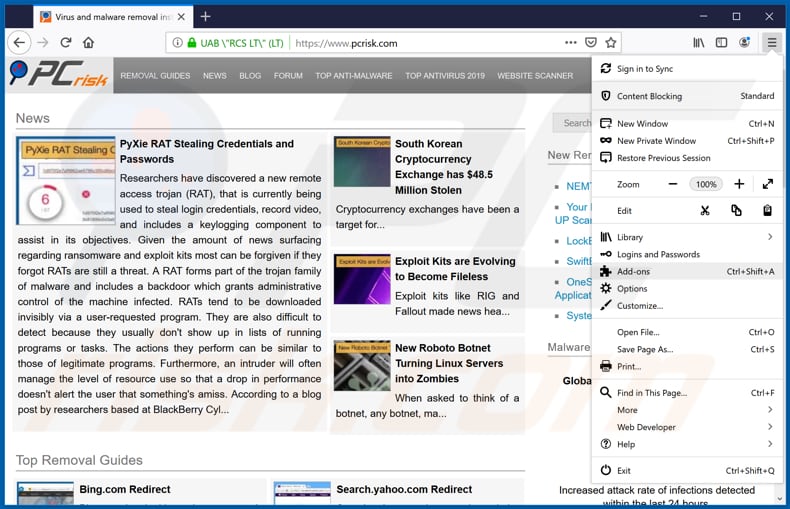Open New Roboto Botnet article
790x509 pixels.
(449, 363)
